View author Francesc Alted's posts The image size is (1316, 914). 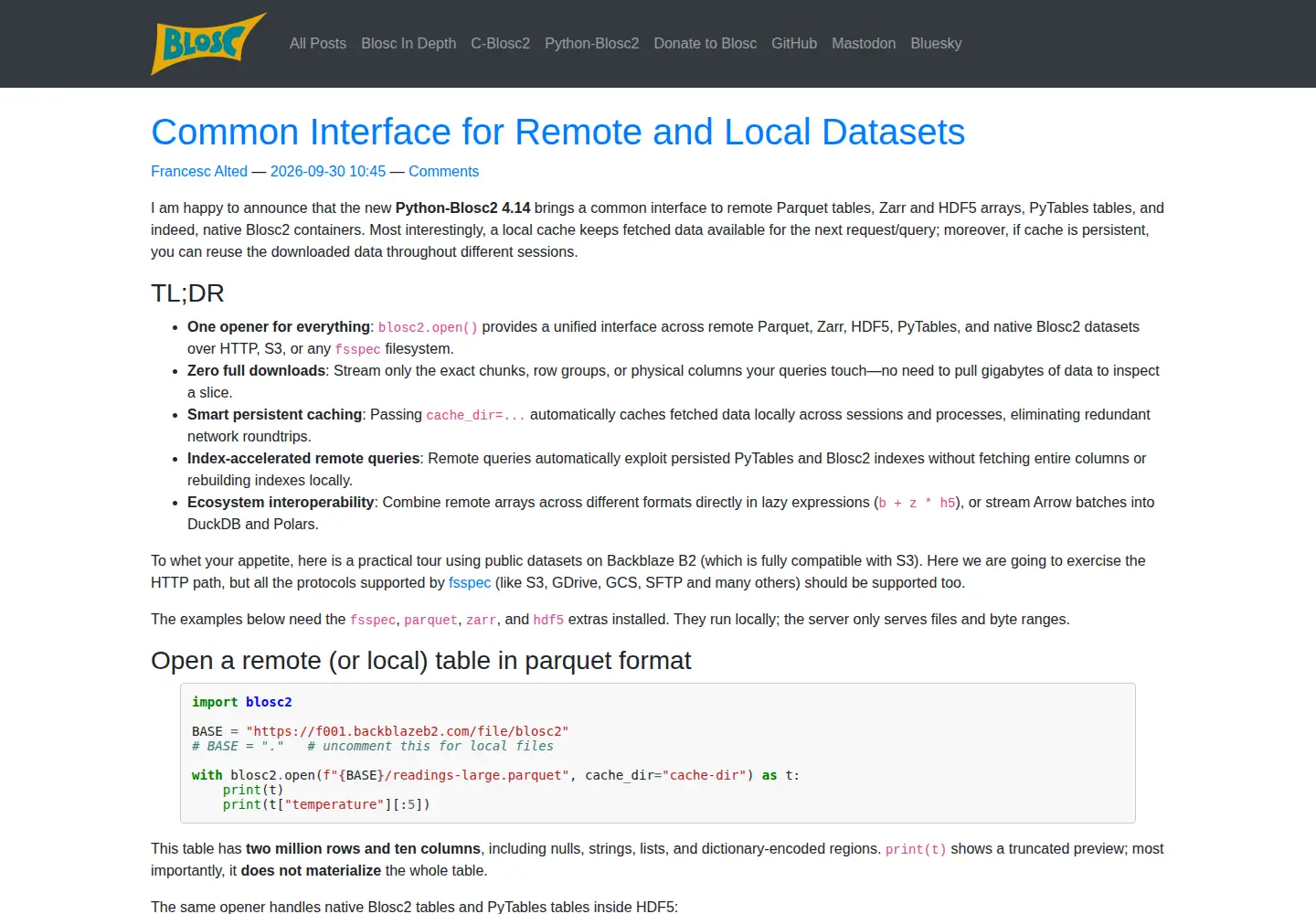[x=199, y=172]
